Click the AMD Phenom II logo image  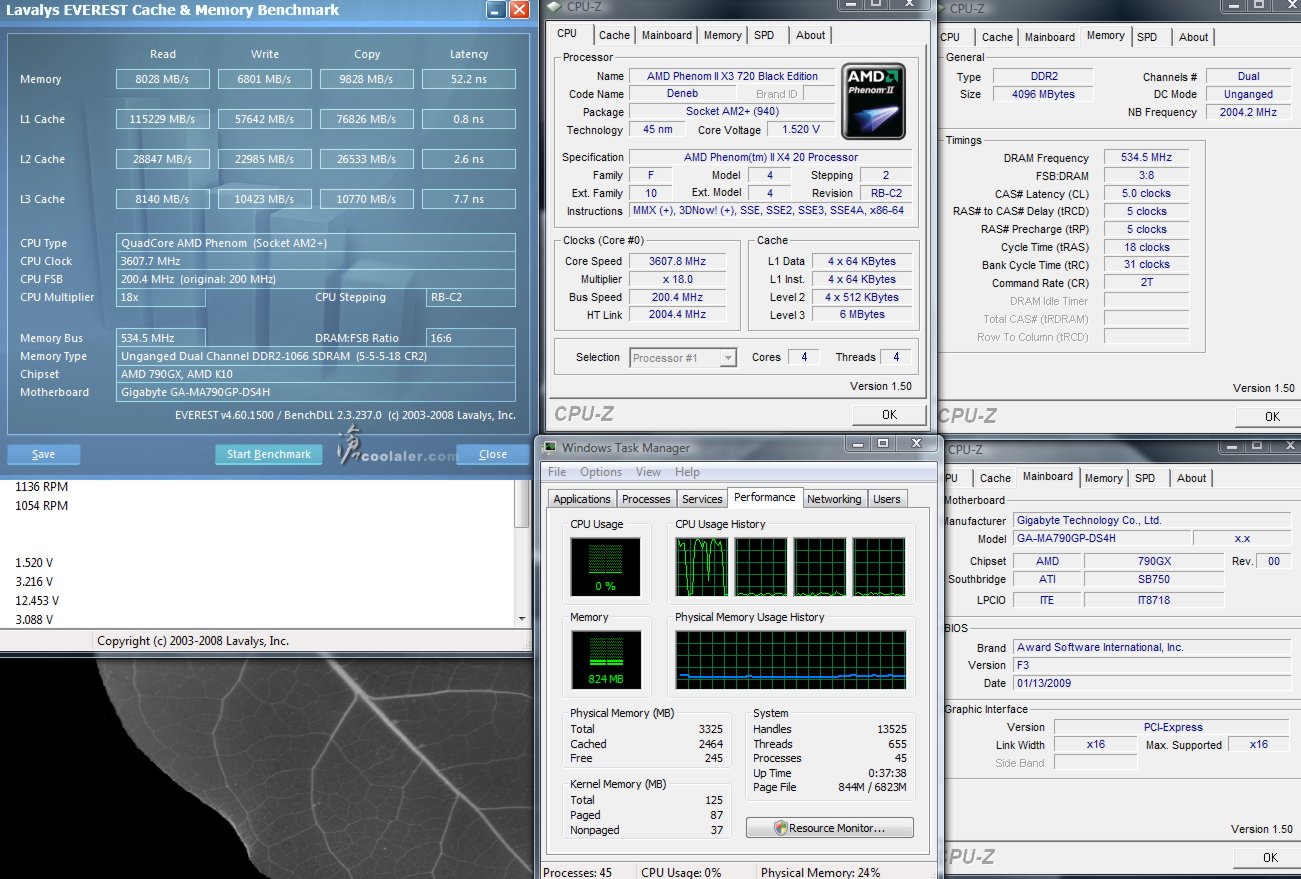tap(875, 101)
